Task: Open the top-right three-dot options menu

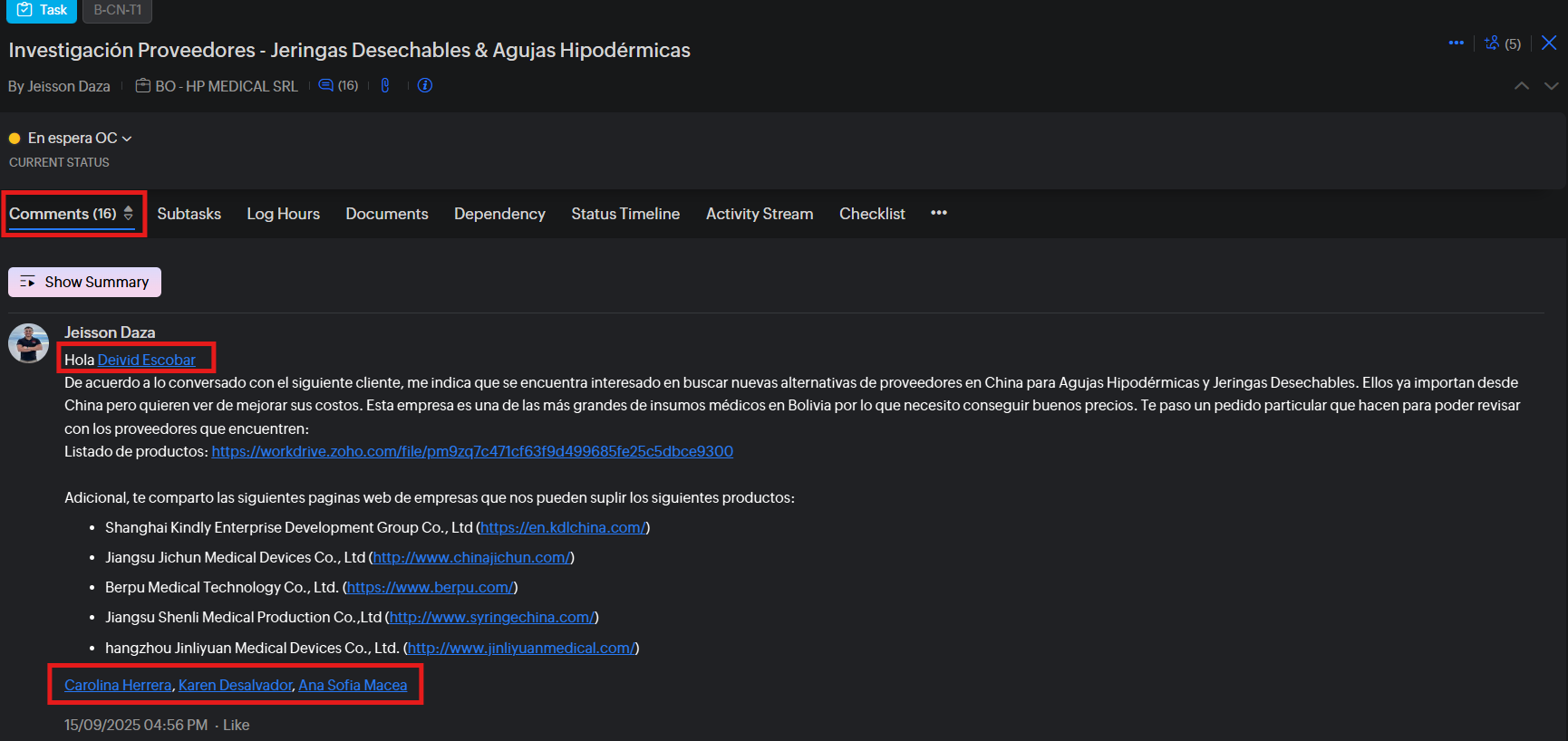Action: click(1456, 43)
